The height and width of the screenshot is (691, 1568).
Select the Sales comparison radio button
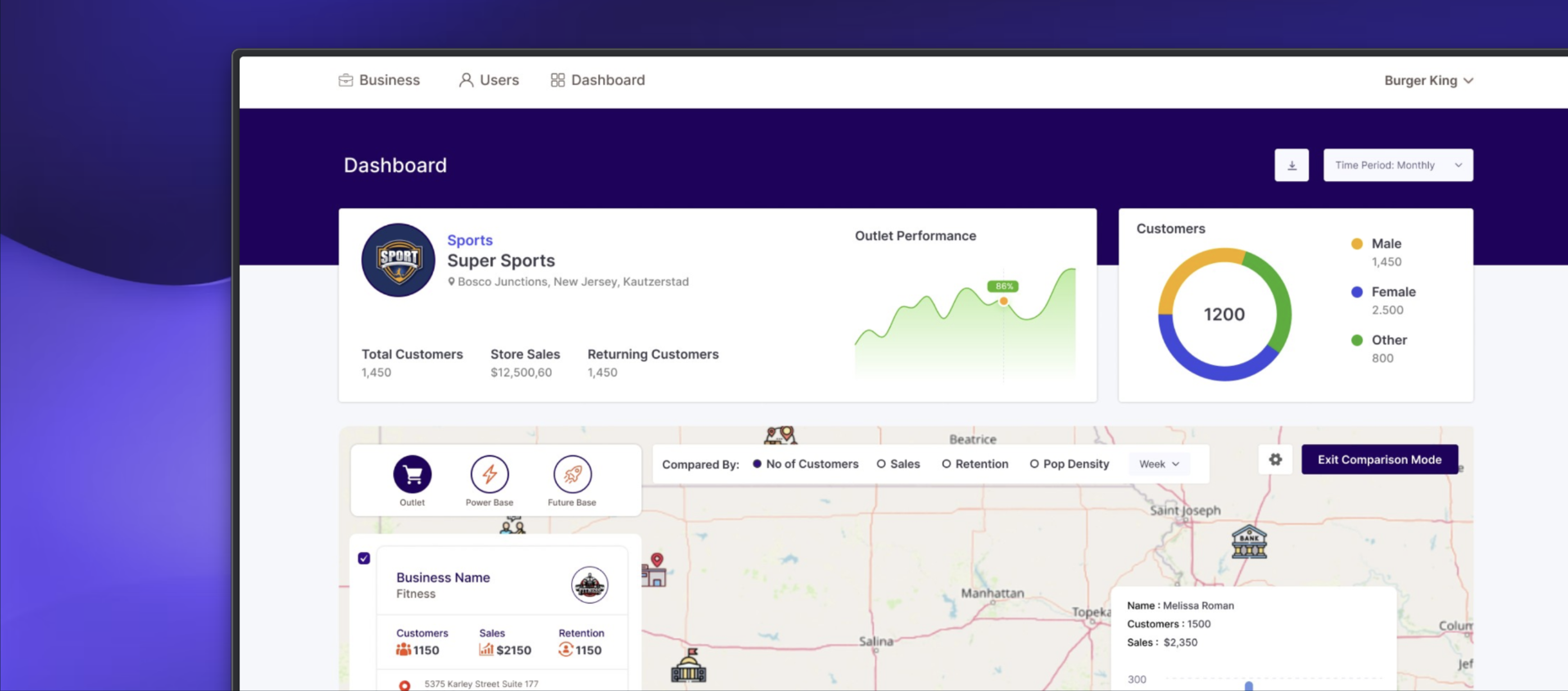tap(881, 463)
